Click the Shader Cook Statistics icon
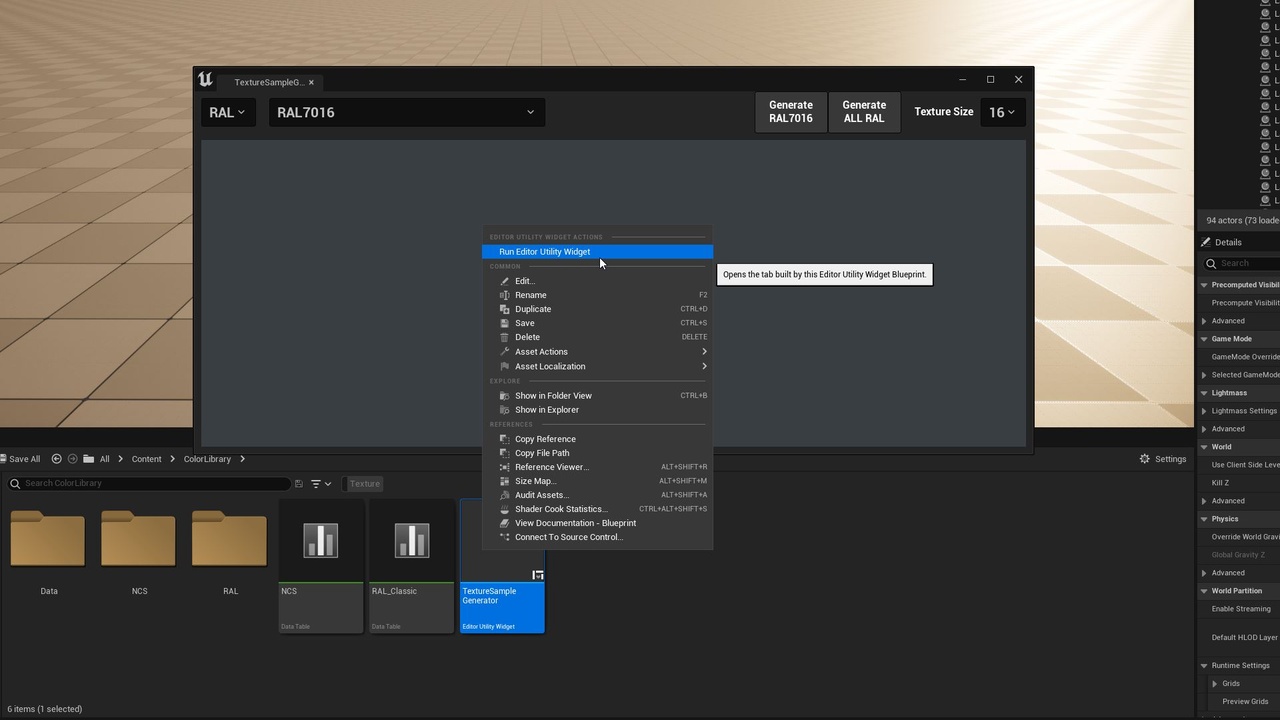 504,509
